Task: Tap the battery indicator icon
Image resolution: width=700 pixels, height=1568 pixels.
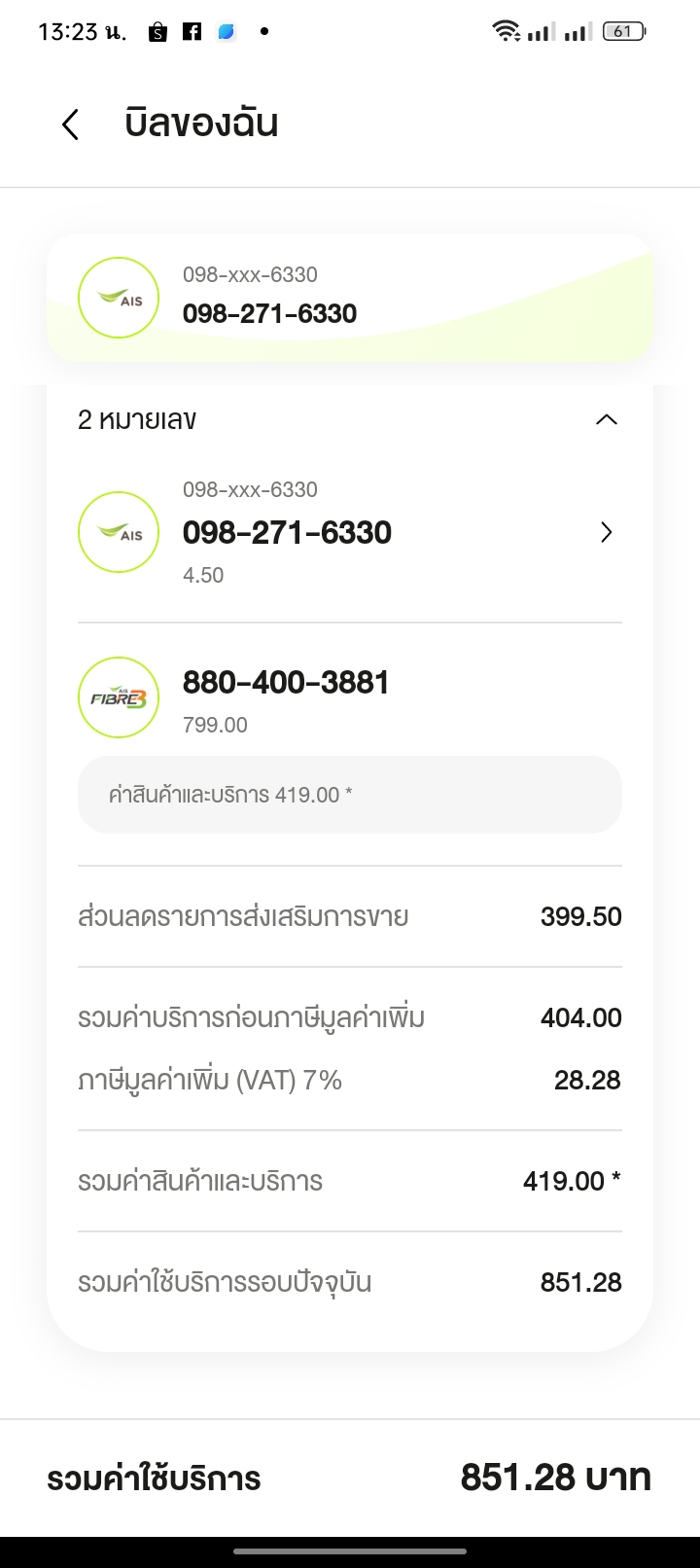Action: [x=623, y=31]
